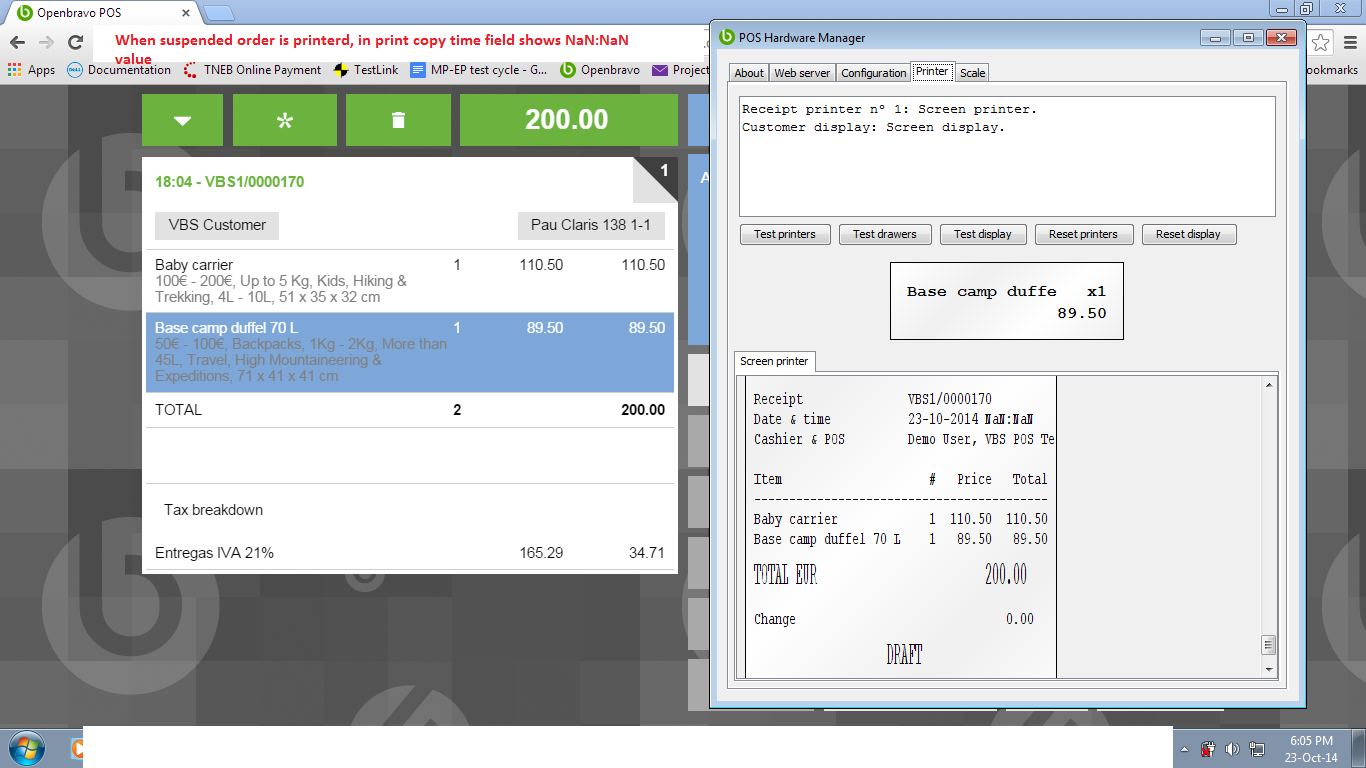Go back in Chrome browser

click(17, 42)
